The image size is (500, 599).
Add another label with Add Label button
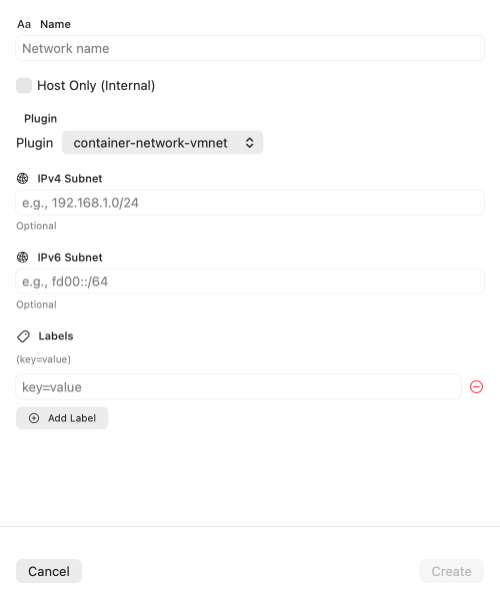click(62, 418)
